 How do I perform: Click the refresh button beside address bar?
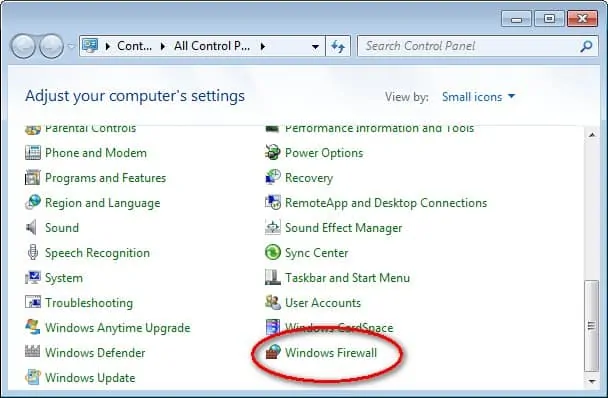point(338,46)
